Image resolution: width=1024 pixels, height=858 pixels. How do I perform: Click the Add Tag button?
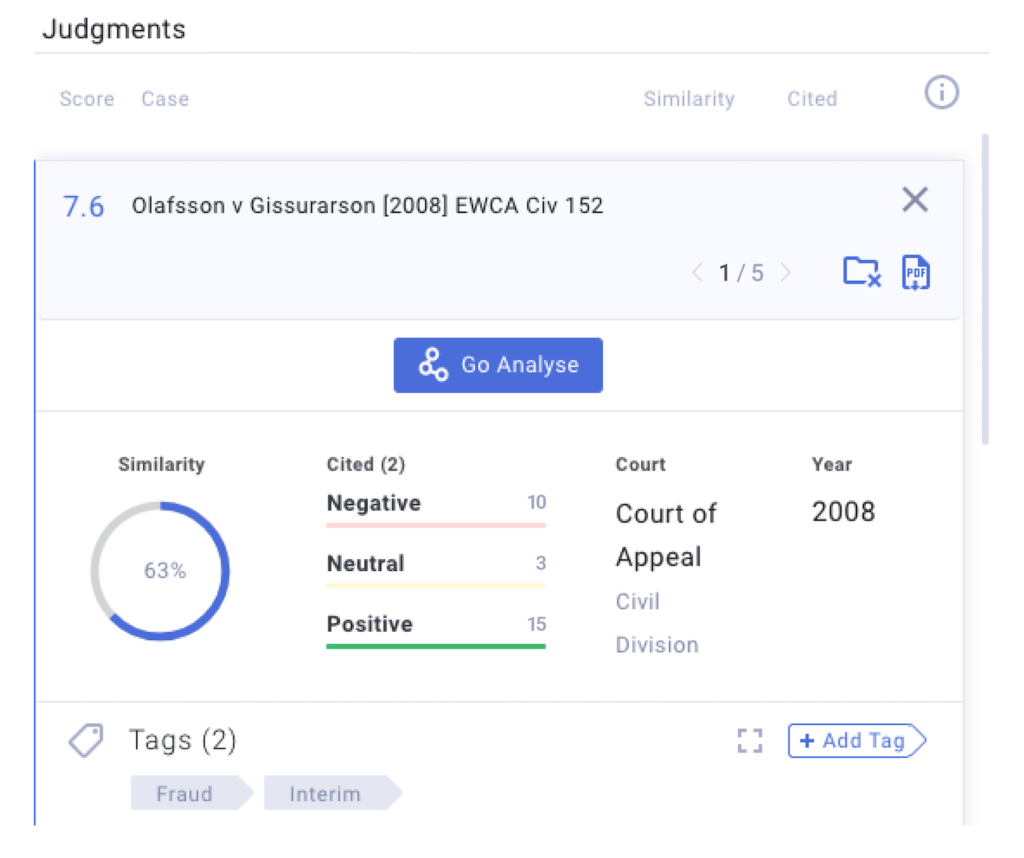[856, 741]
